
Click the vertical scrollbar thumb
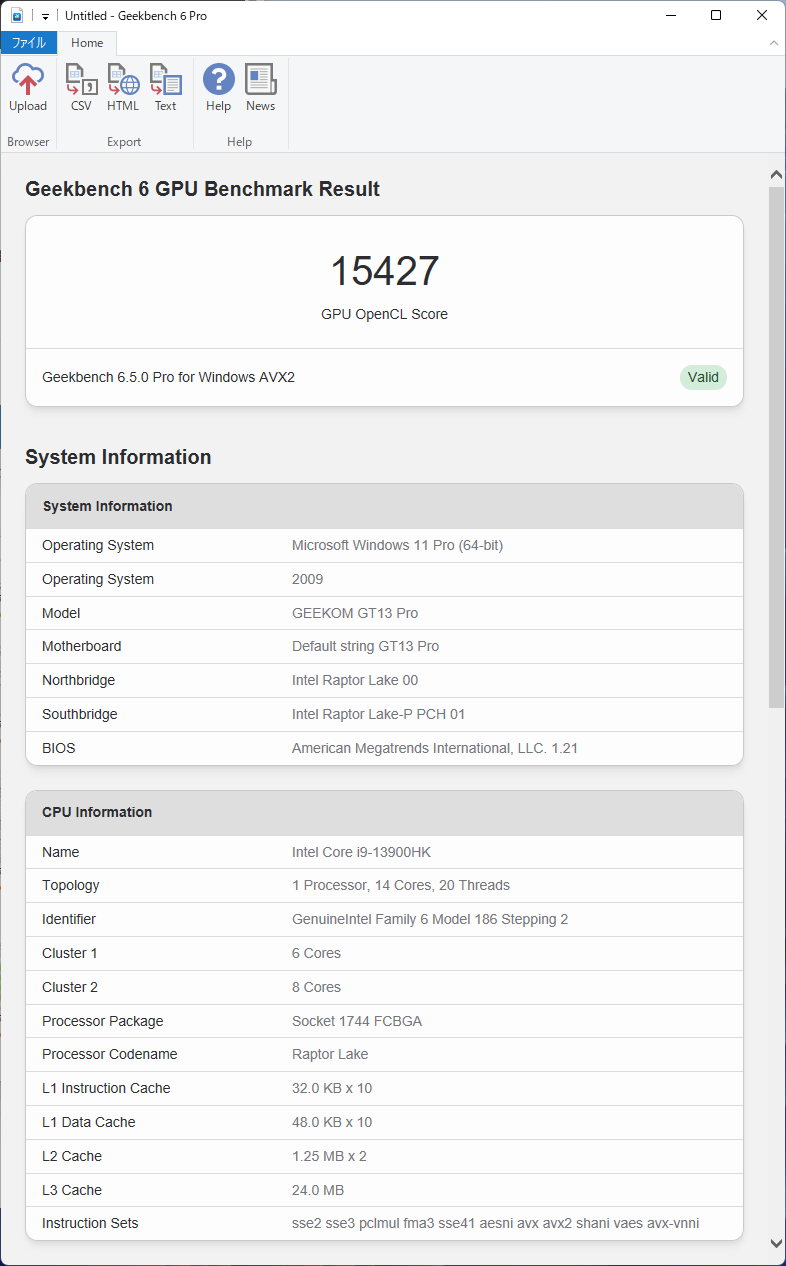click(776, 445)
